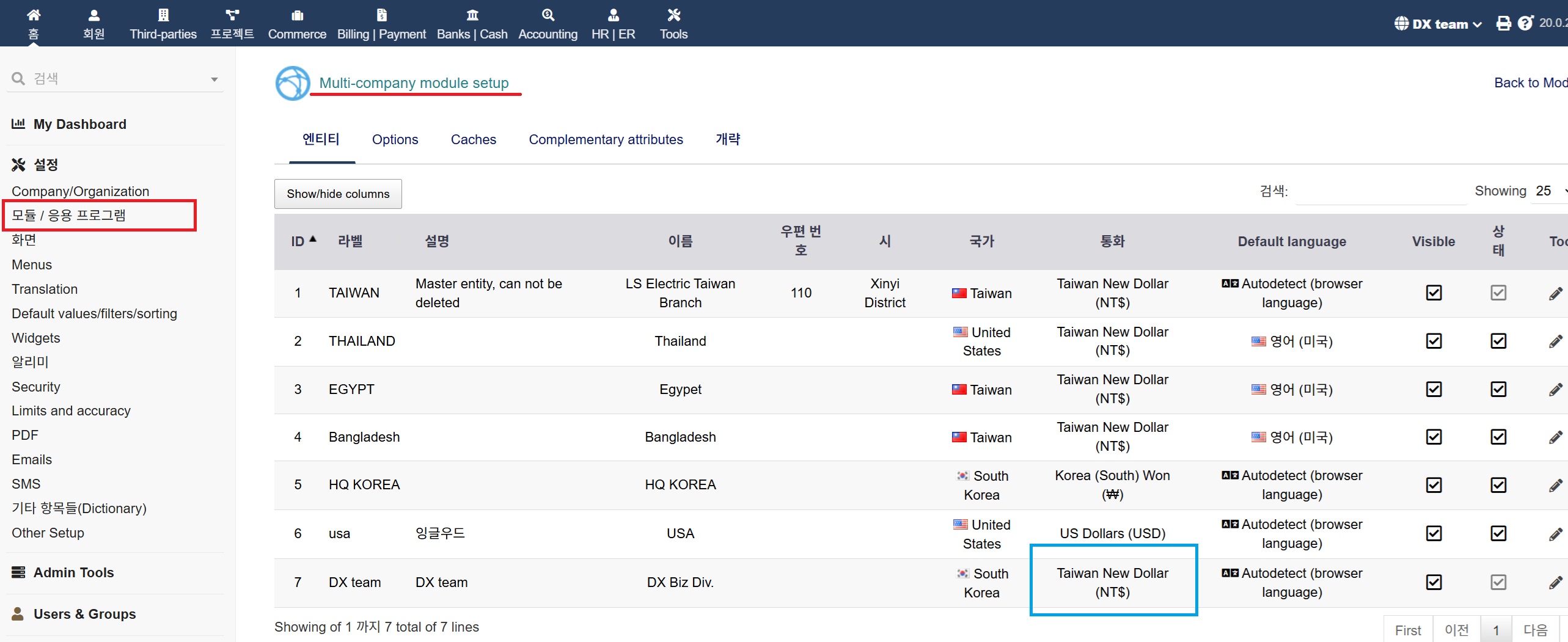Open the Complementary attributes tab
The height and width of the screenshot is (642, 1568).
606,139
